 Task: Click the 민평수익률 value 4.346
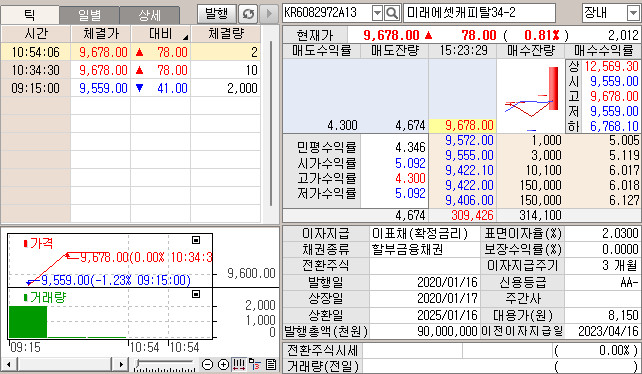(411, 147)
